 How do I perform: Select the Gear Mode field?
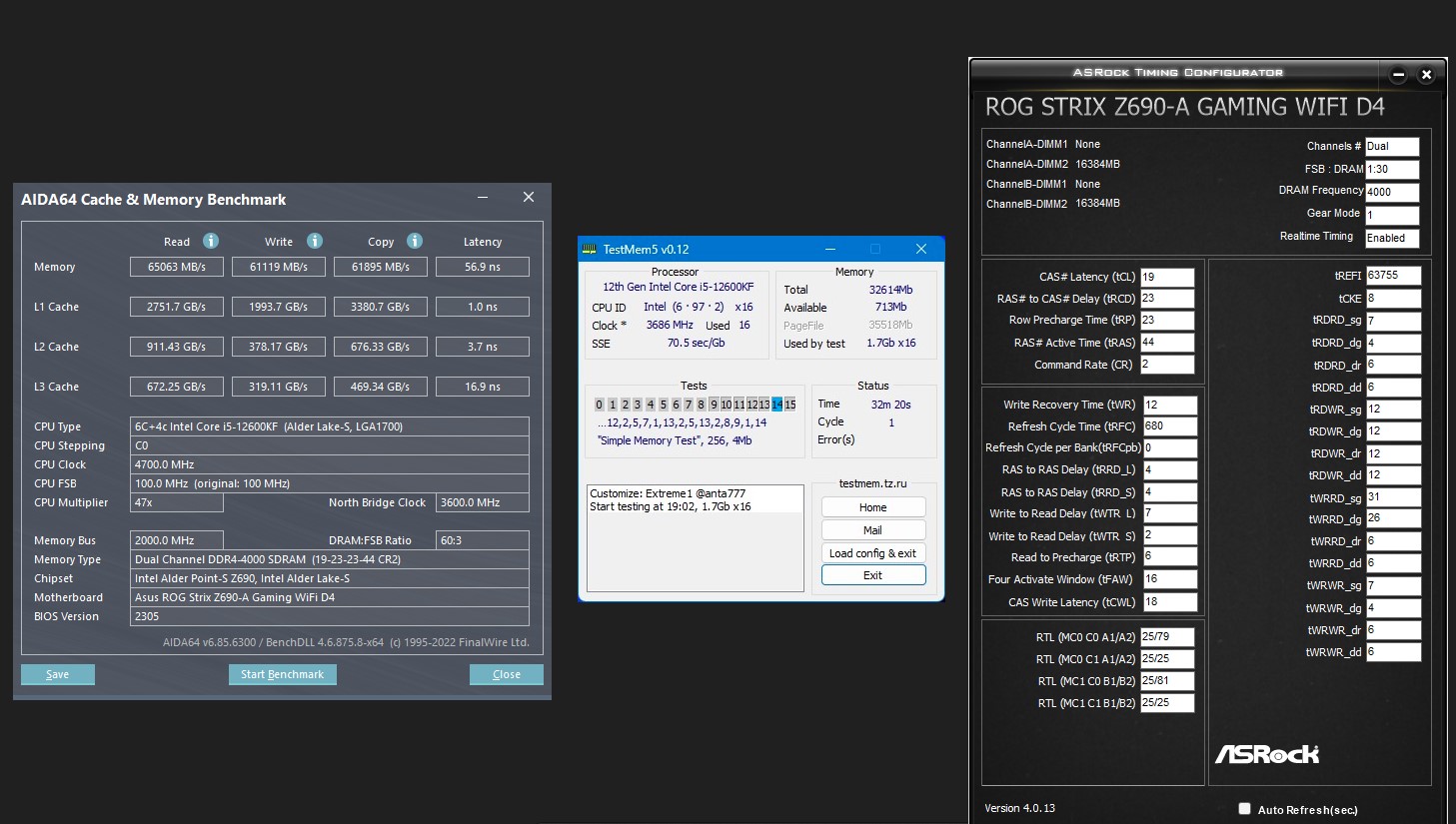click(1392, 215)
